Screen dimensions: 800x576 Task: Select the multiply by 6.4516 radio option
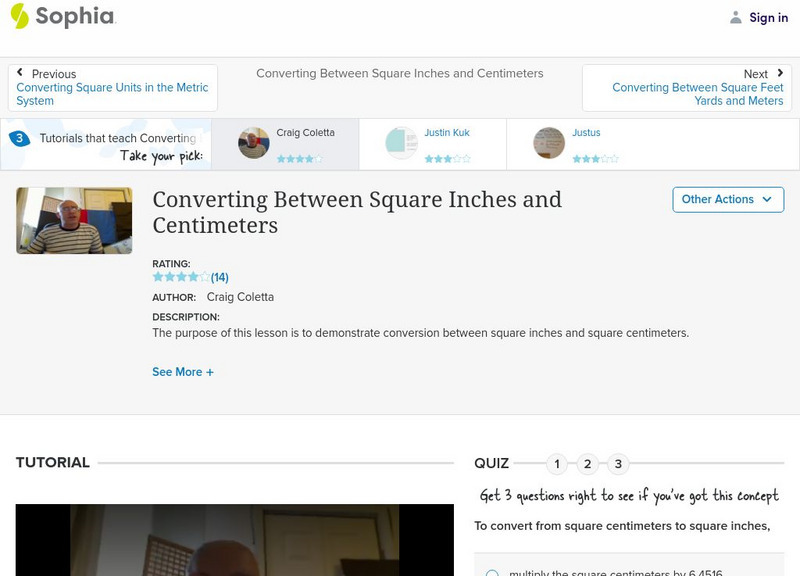(x=492, y=573)
